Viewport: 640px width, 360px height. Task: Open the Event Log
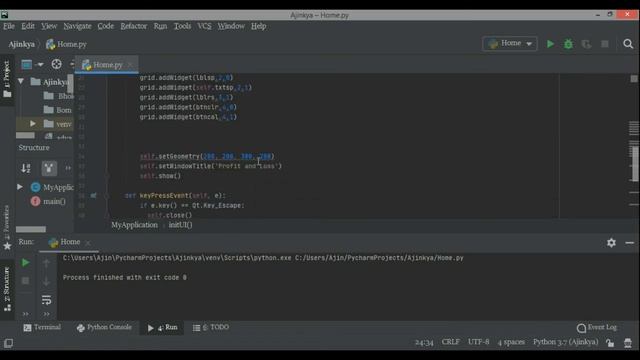[597, 327]
